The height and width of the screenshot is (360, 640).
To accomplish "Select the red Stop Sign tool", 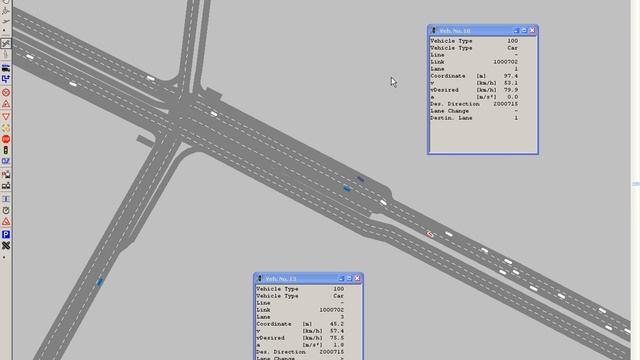I will [6, 139].
